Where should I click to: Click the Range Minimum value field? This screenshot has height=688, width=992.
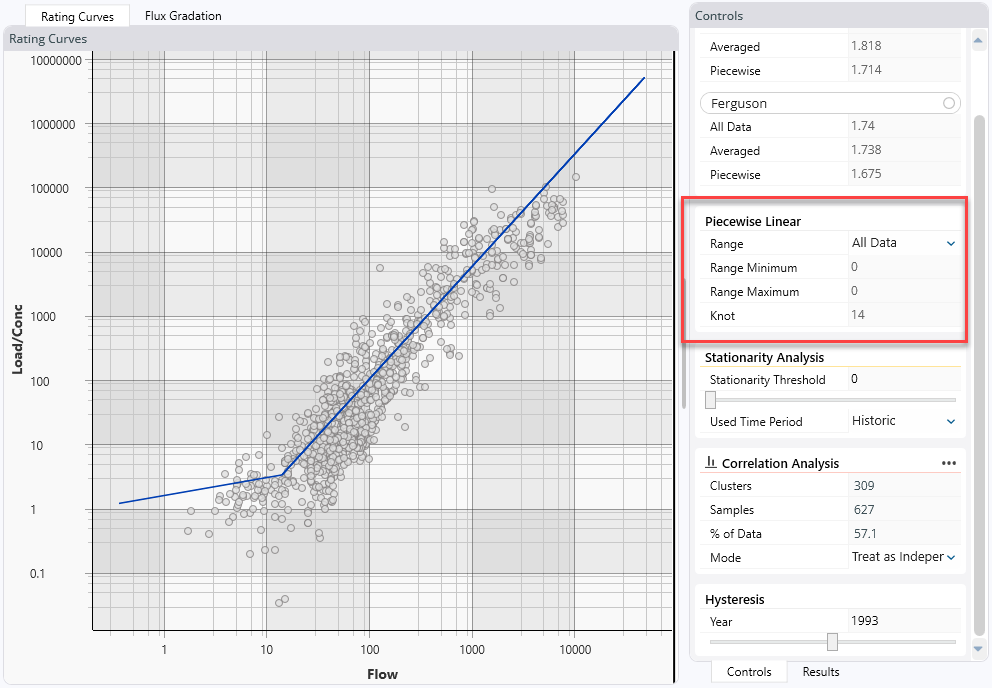[x=900, y=268]
